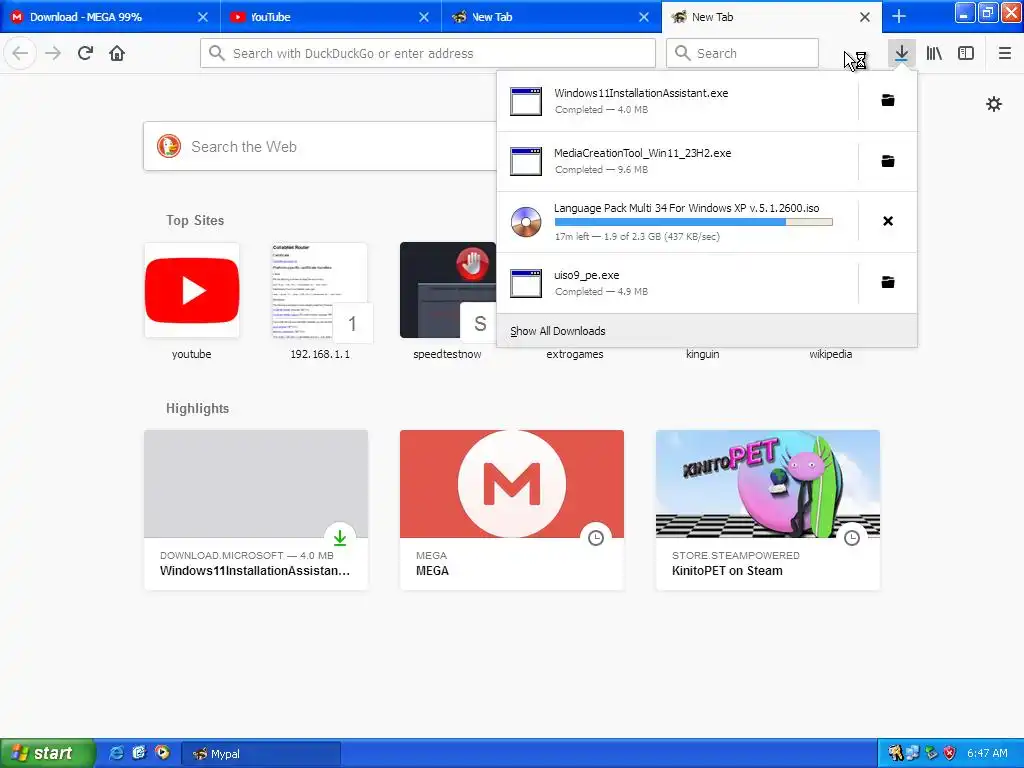Open the kinguin top site link

(x=703, y=354)
